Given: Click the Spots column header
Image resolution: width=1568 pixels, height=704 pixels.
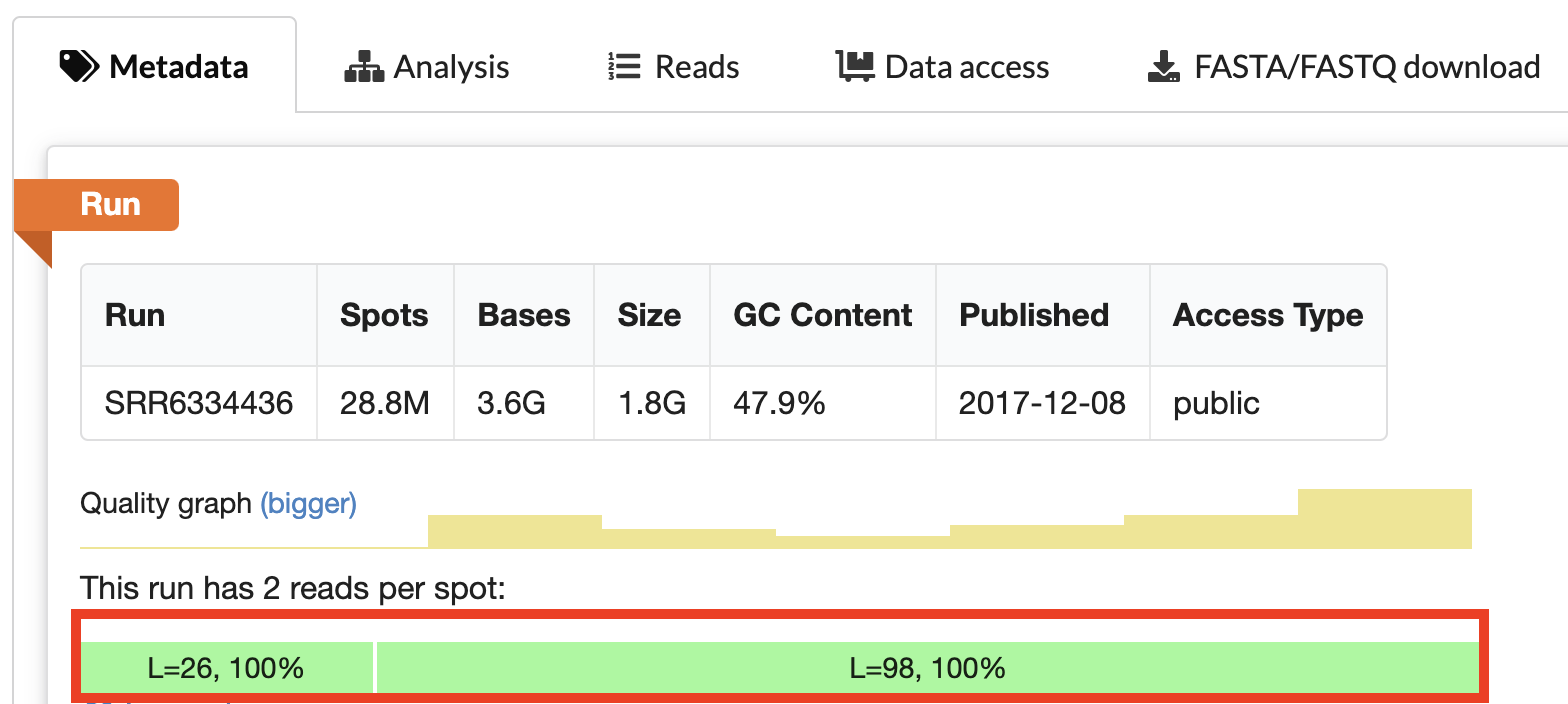Looking at the screenshot, I should click(384, 315).
